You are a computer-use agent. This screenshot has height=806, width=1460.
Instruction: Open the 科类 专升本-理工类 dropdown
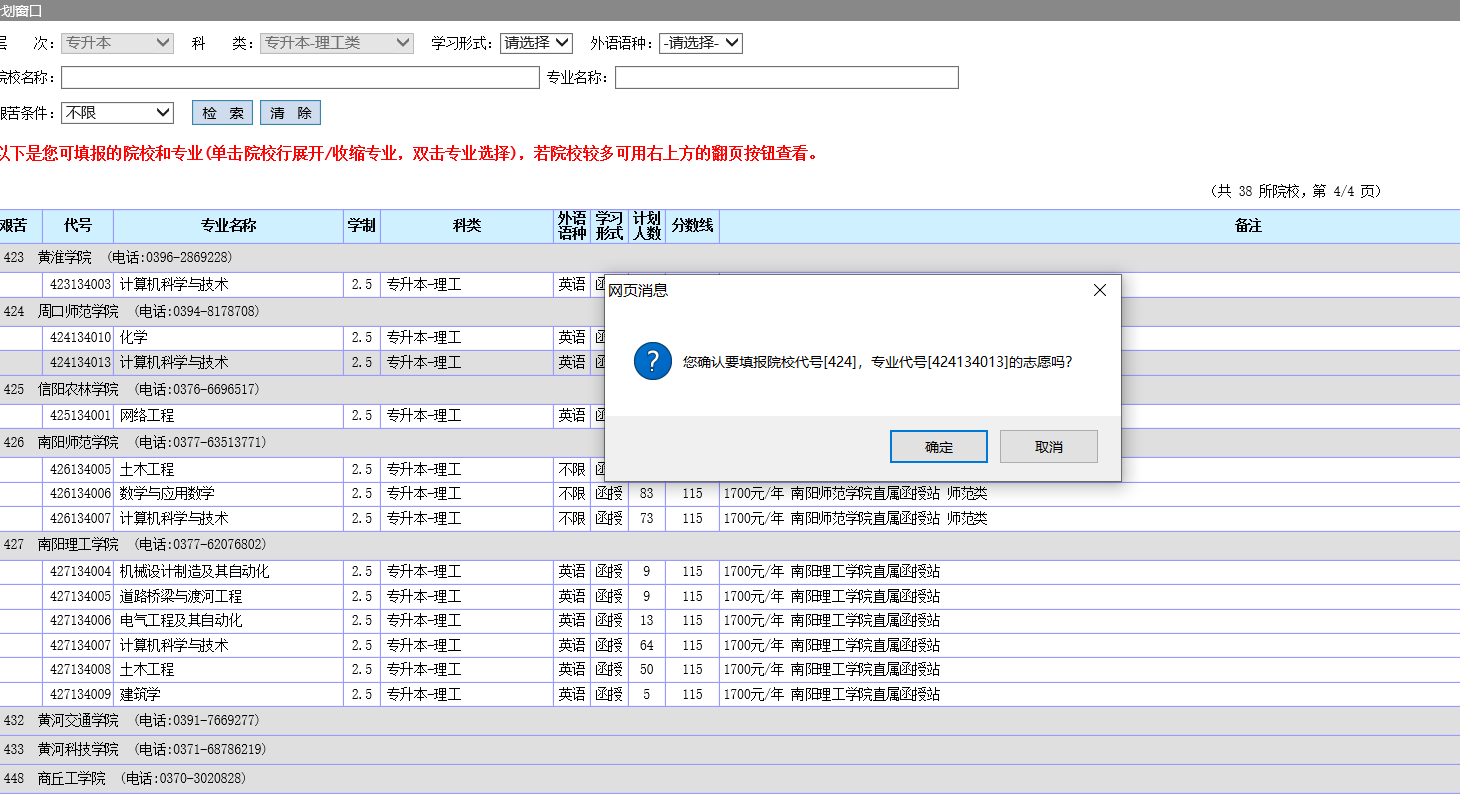(336, 43)
